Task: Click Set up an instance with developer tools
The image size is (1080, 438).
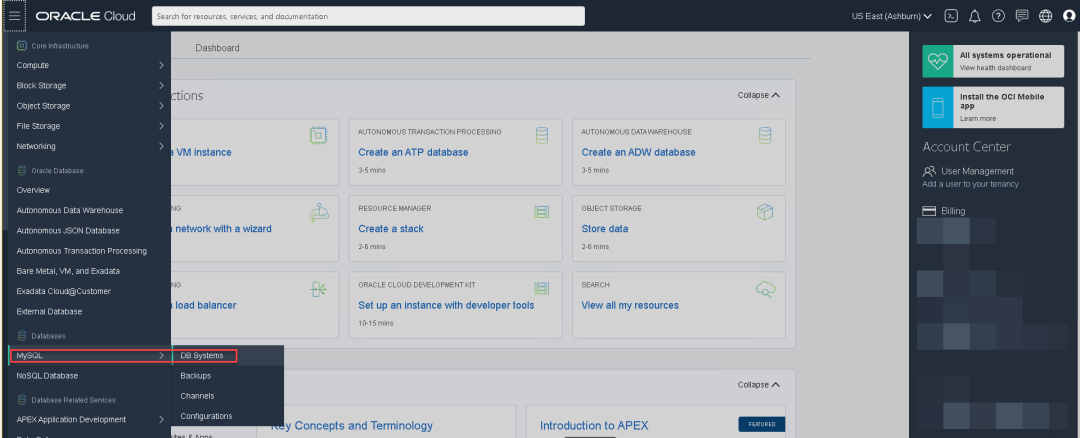Action: [446, 305]
